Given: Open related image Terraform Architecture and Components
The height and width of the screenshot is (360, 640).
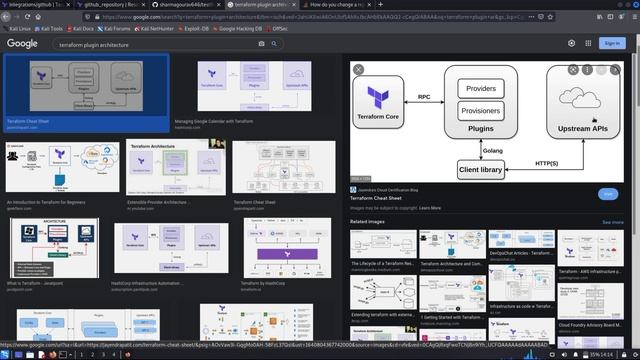Looking at the screenshot, I should 452,244.
